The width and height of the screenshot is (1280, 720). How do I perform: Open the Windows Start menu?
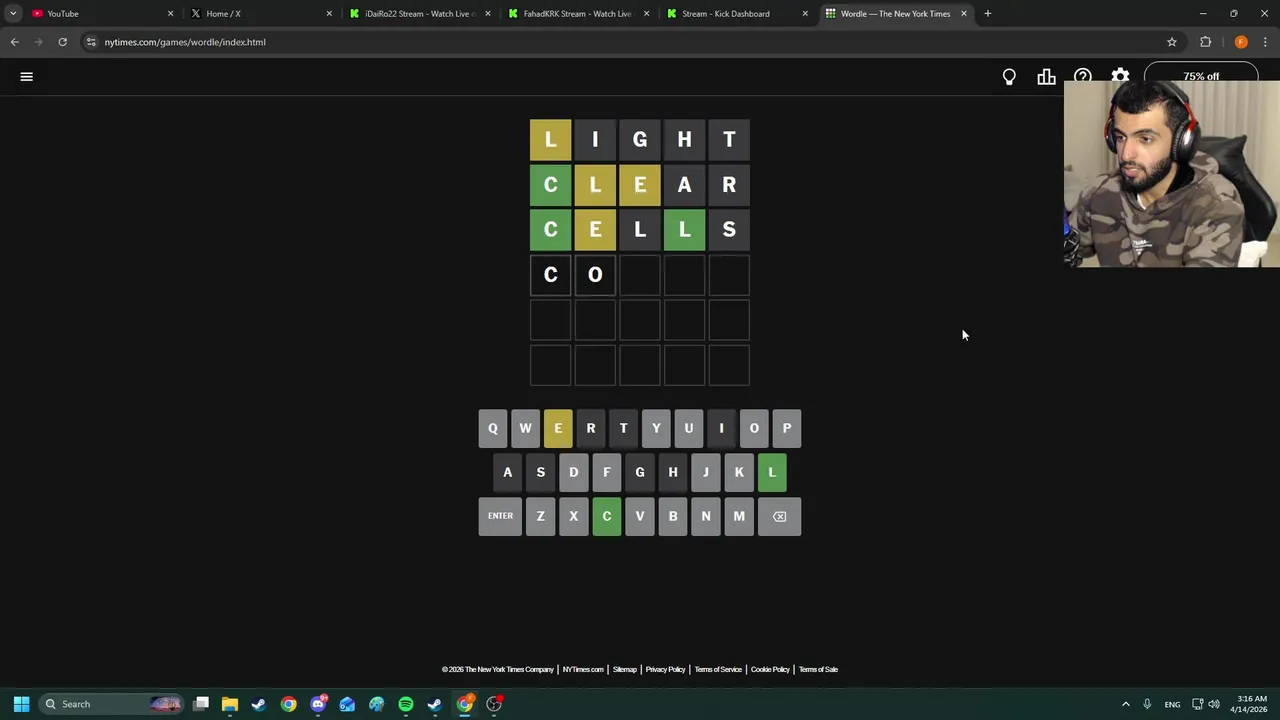21,704
